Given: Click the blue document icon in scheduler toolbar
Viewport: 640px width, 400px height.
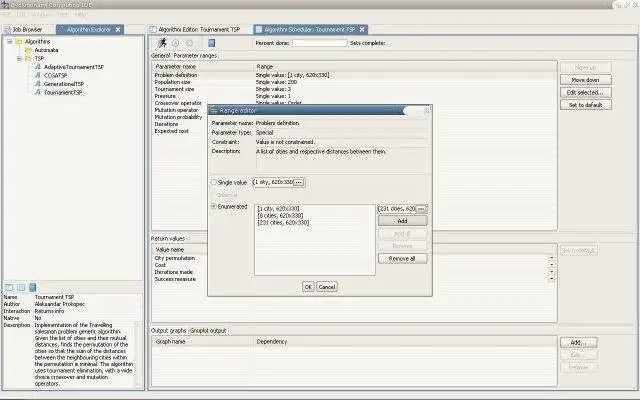Looking at the screenshot, I should tap(211, 43).
